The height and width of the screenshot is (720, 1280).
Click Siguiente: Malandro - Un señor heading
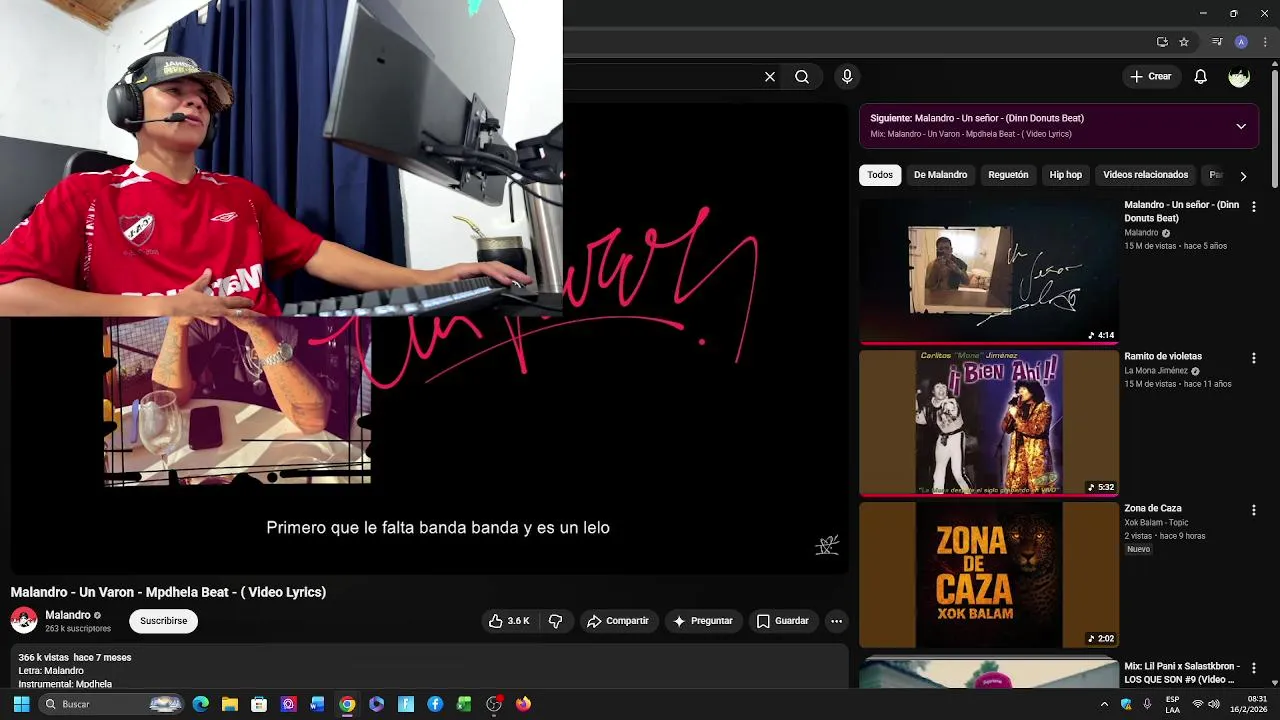pyautogui.click(x=977, y=118)
